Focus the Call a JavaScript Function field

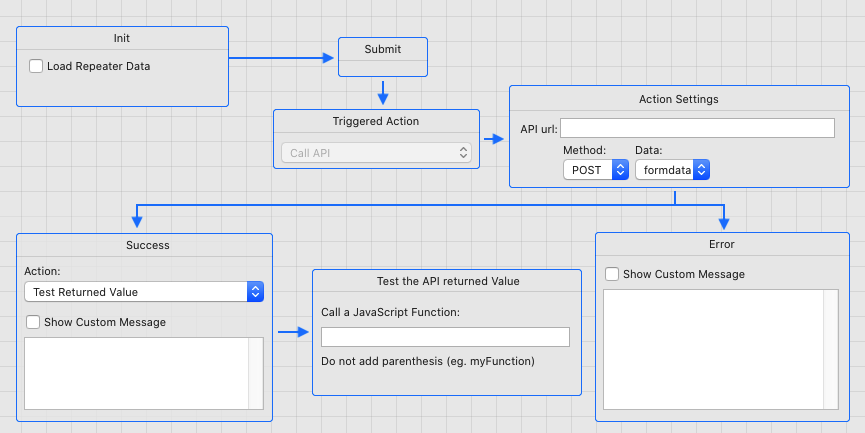445,337
